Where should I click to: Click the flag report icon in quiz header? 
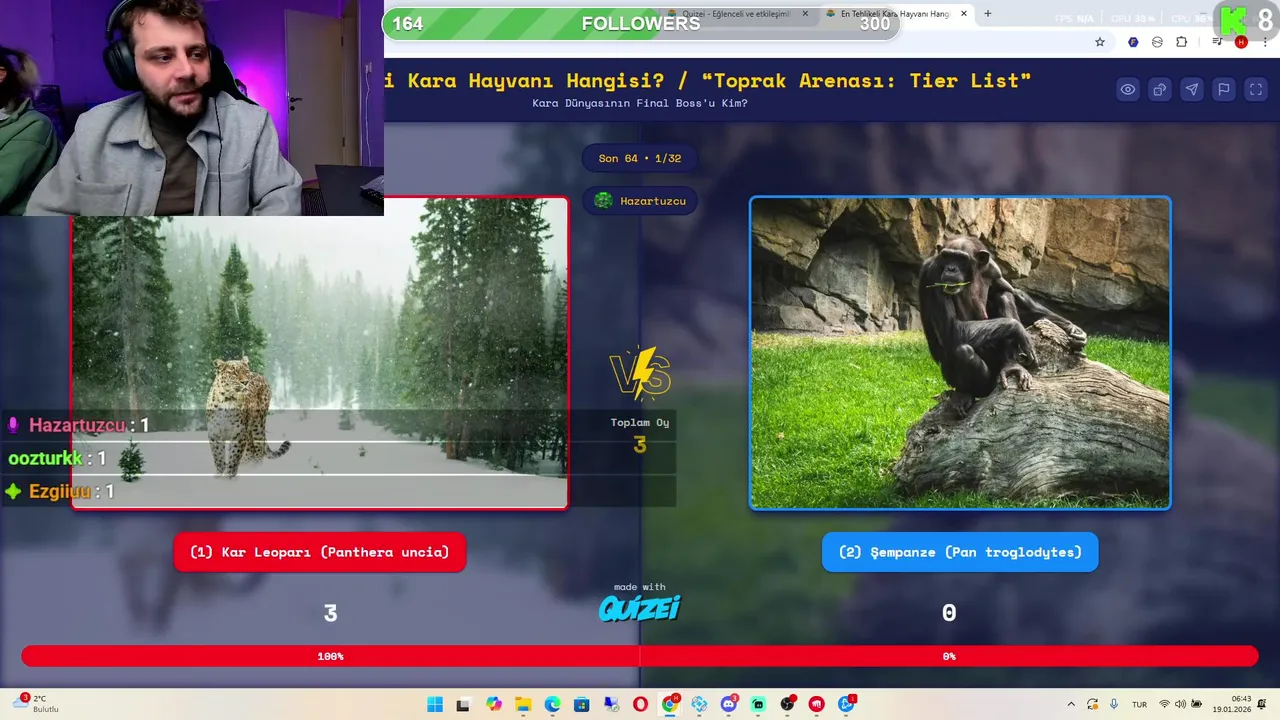point(1224,89)
